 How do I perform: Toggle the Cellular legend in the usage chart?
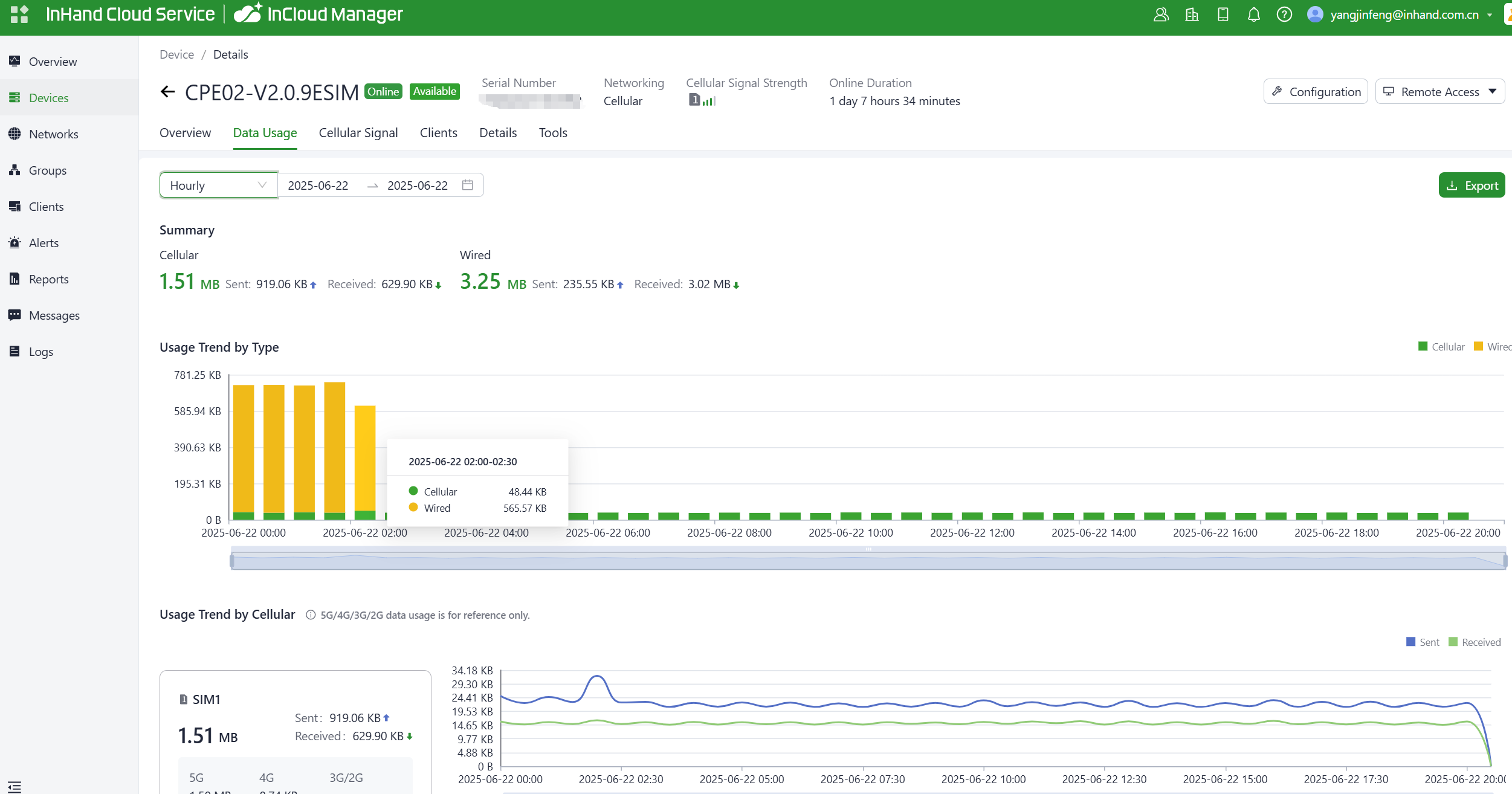click(x=1441, y=347)
